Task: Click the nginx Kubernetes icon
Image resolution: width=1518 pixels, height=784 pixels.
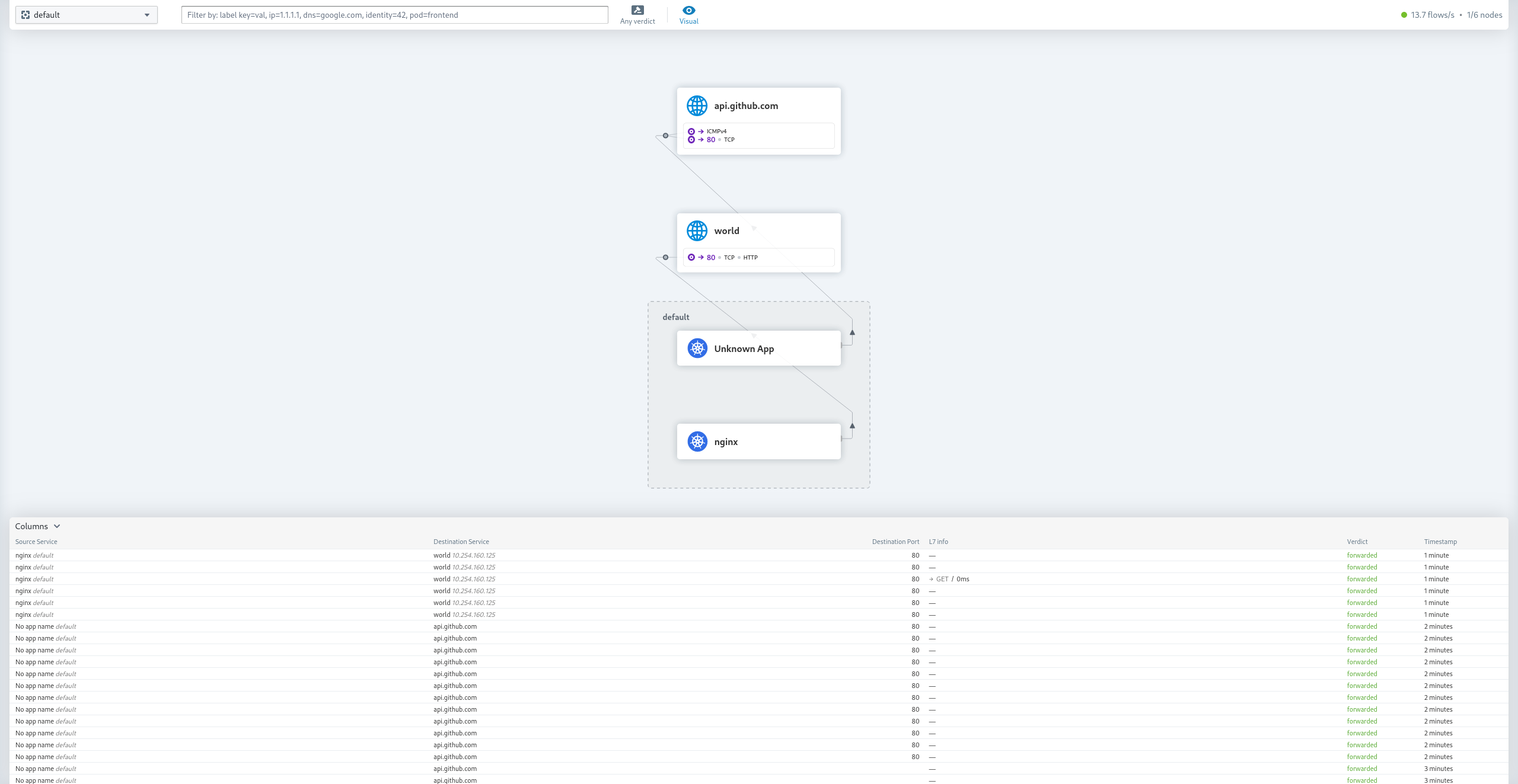Action: [x=697, y=441]
